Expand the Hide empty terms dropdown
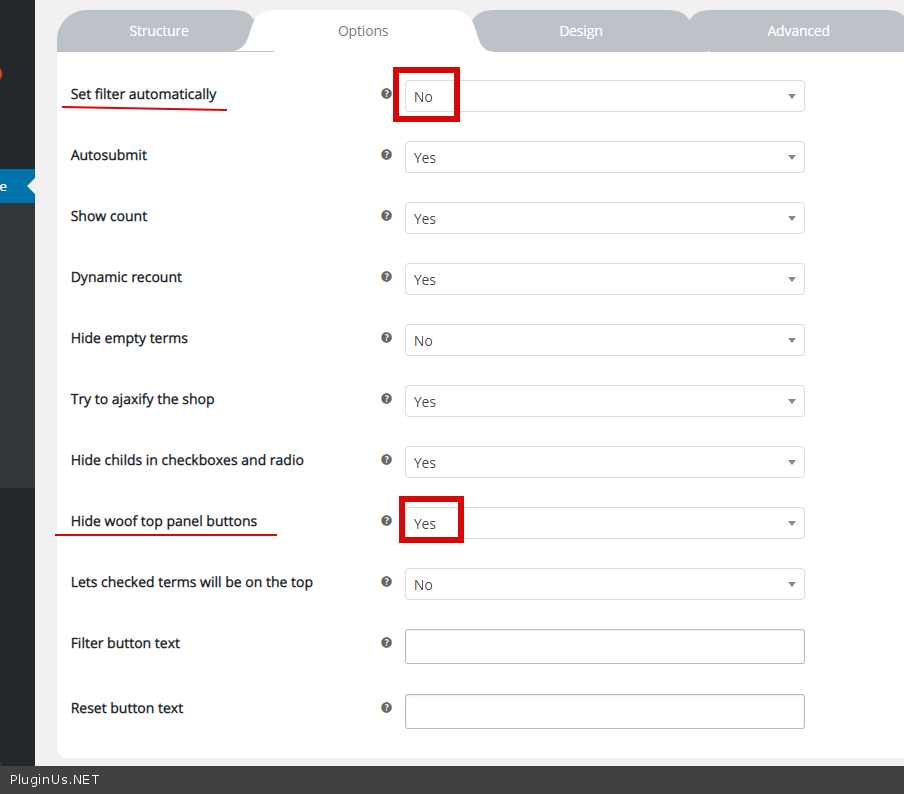 click(604, 340)
